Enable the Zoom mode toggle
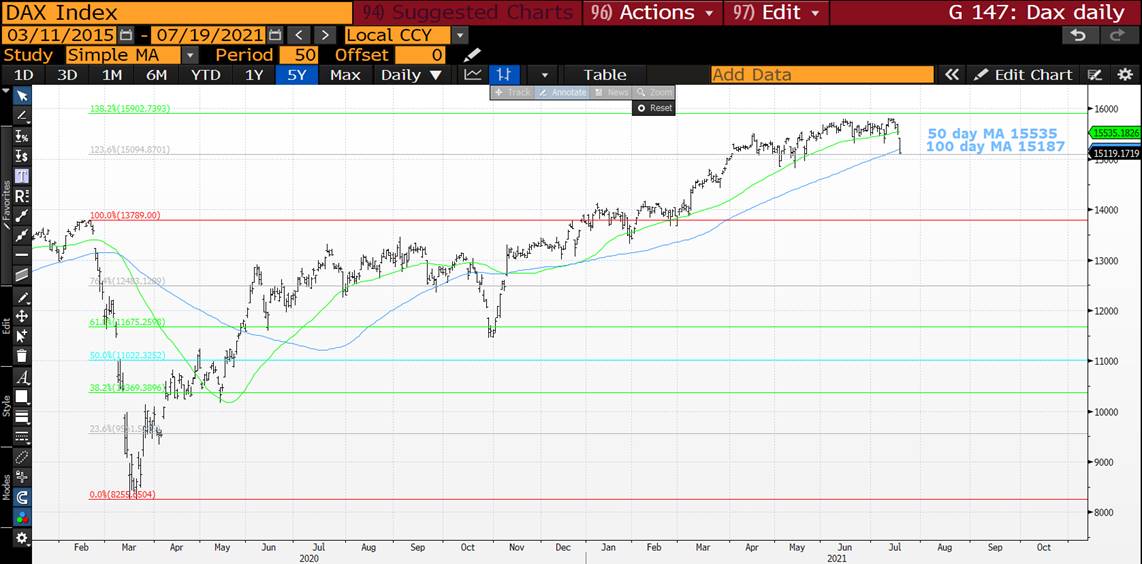Viewport: 1142px width, 564px height. [654, 93]
